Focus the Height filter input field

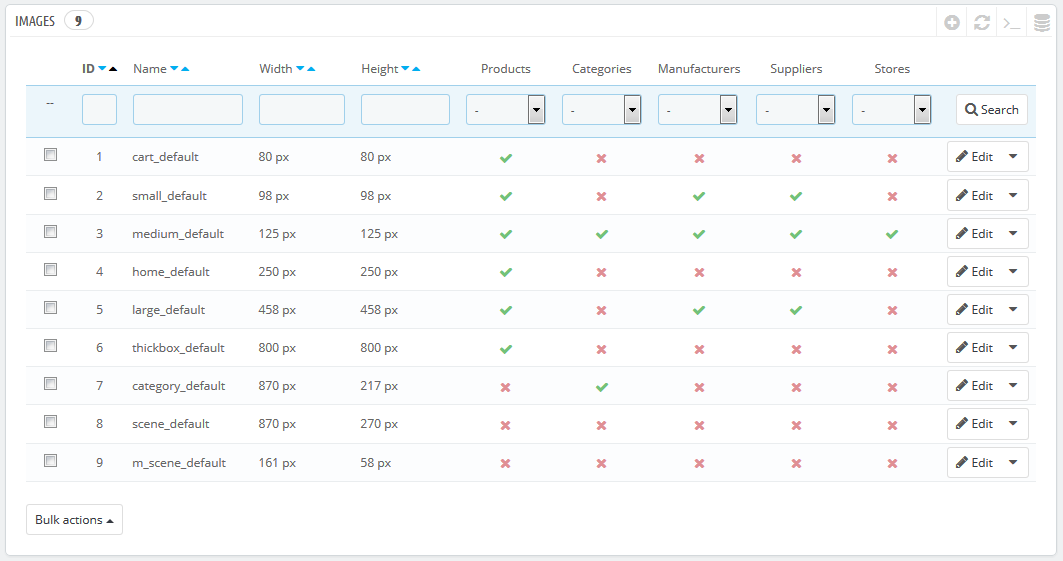pos(405,109)
